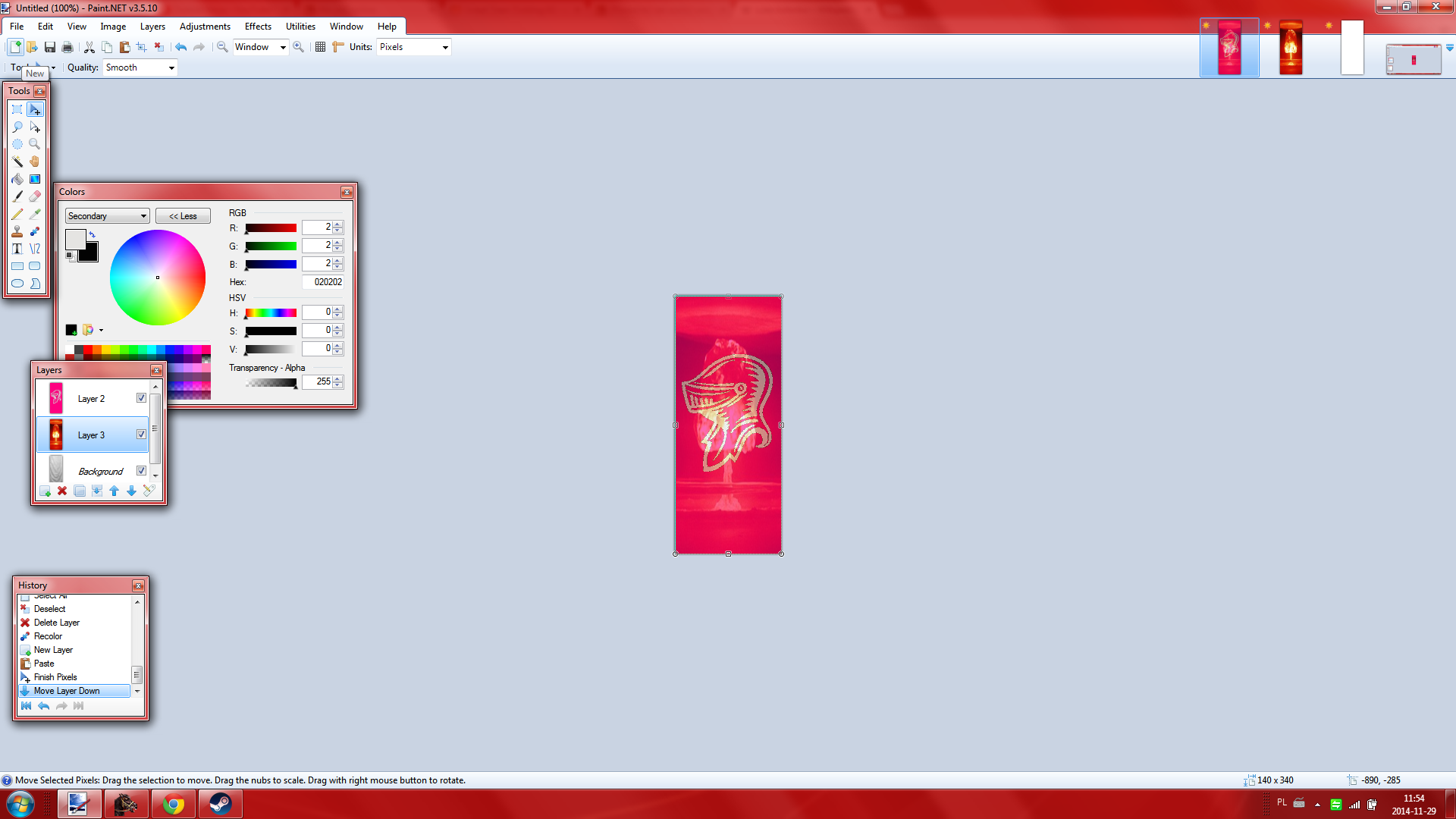The image size is (1456, 819).
Task: Open layer properties icon
Action: [149, 491]
